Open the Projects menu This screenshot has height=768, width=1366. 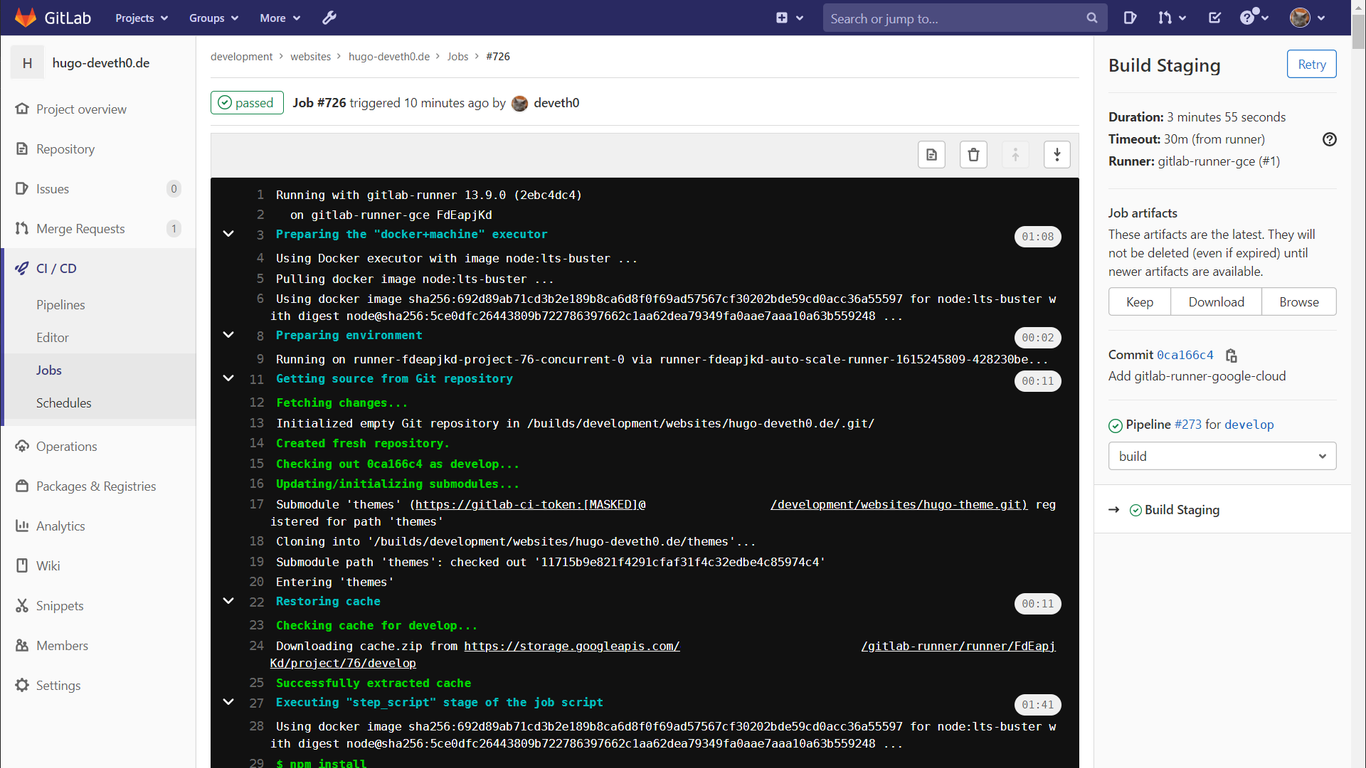coord(140,17)
